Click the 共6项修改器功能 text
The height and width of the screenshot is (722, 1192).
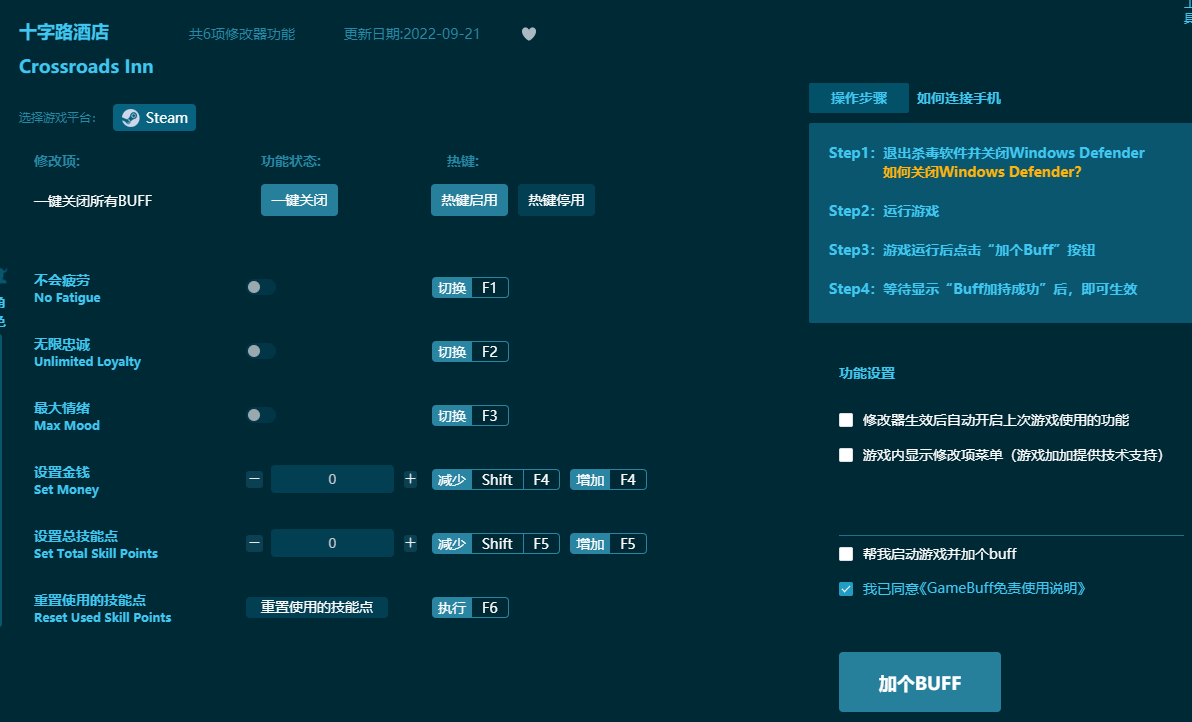(242, 34)
